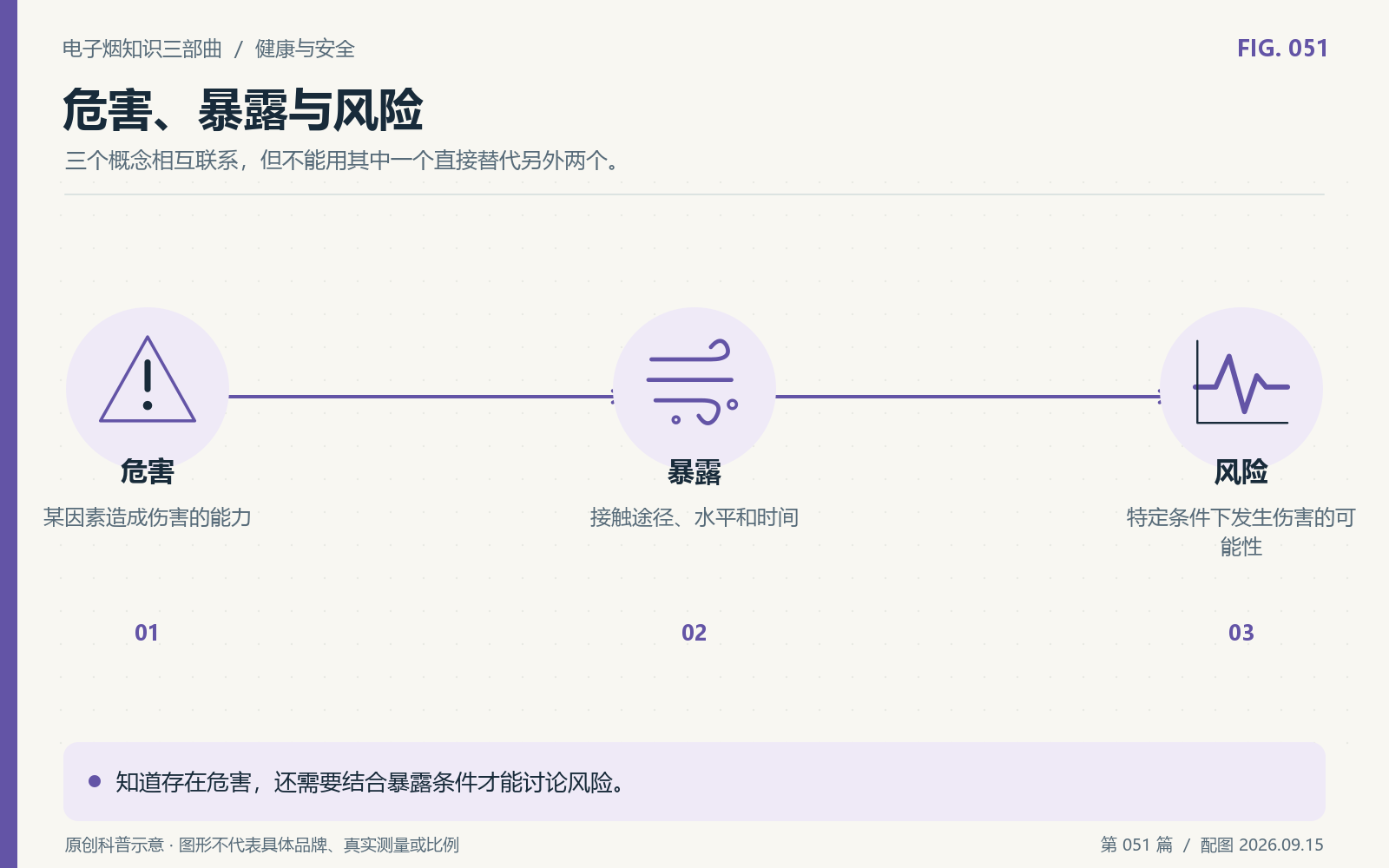Screen dimensions: 1389x868
Task: Select the description 特定条件下发生伤害的可能性
Action: pyautogui.click(x=1241, y=532)
